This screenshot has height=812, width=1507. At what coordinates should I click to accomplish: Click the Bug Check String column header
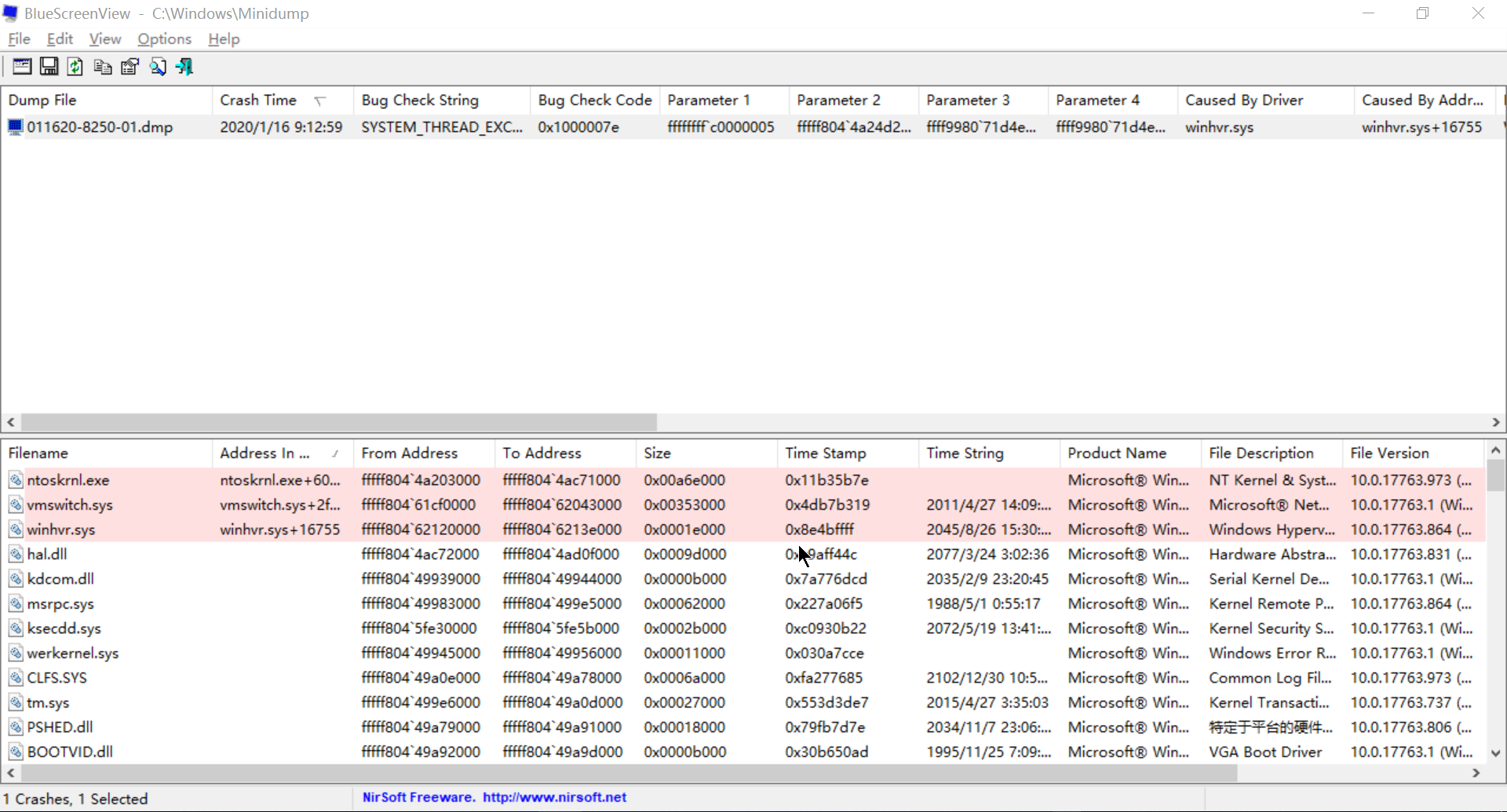click(x=420, y=100)
